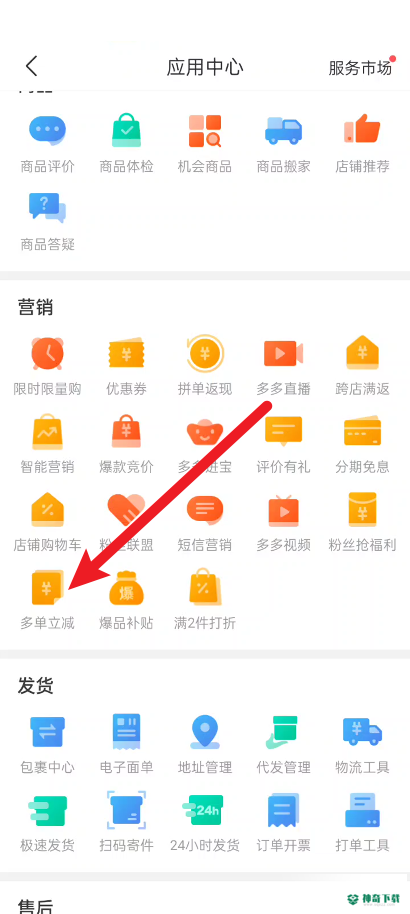Open 24小时发货 icon

click(205, 810)
